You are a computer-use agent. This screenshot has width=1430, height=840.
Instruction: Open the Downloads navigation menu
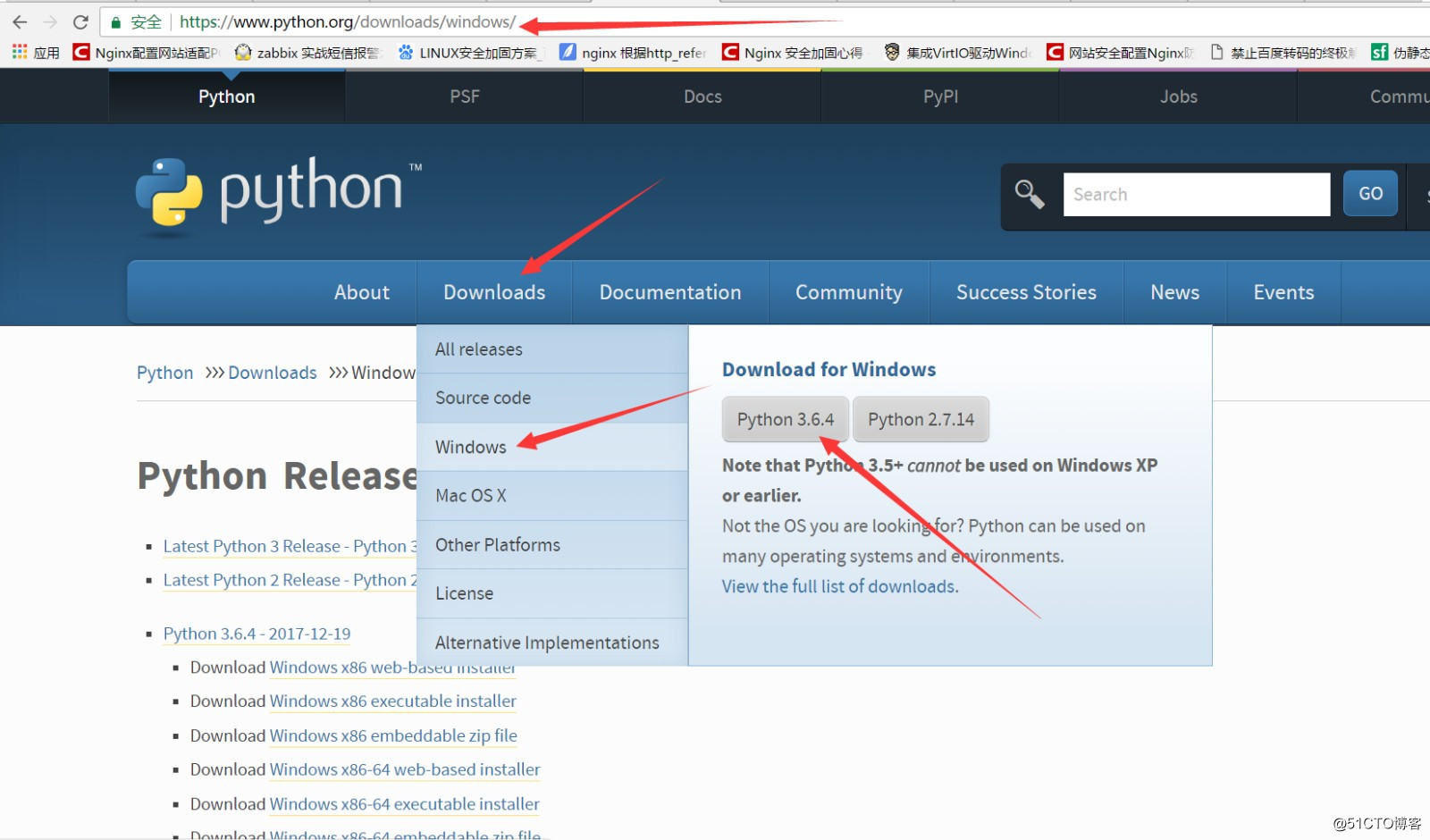pyautogui.click(x=494, y=292)
